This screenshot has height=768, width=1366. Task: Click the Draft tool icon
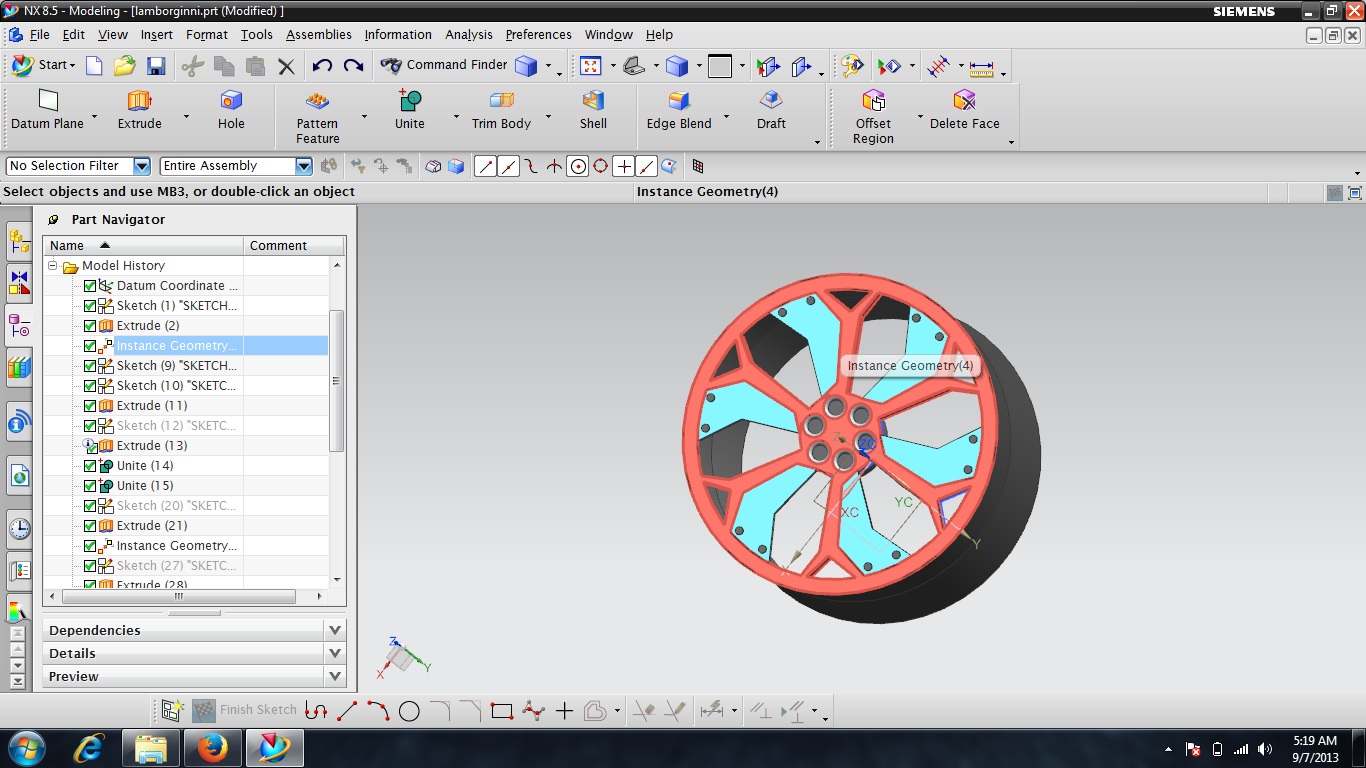[x=771, y=101]
